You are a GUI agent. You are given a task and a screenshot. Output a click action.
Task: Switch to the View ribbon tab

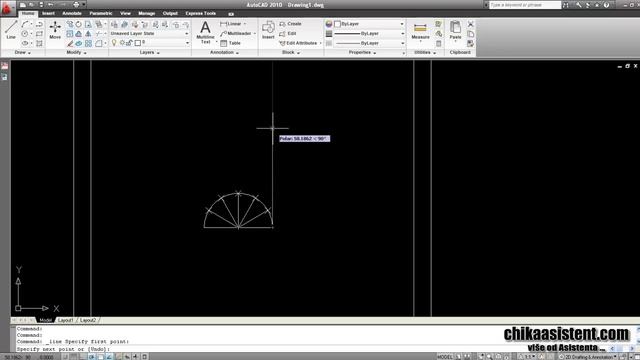125,13
